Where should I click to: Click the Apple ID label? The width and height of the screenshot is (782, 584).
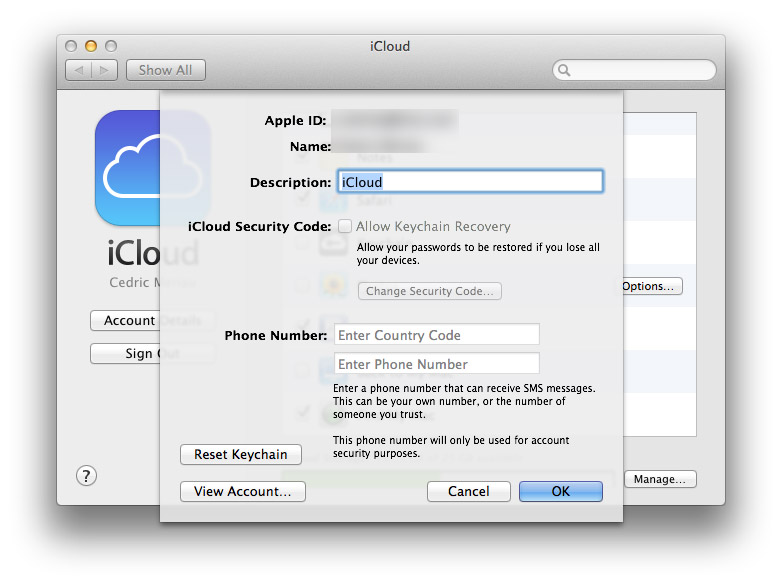tap(295, 121)
